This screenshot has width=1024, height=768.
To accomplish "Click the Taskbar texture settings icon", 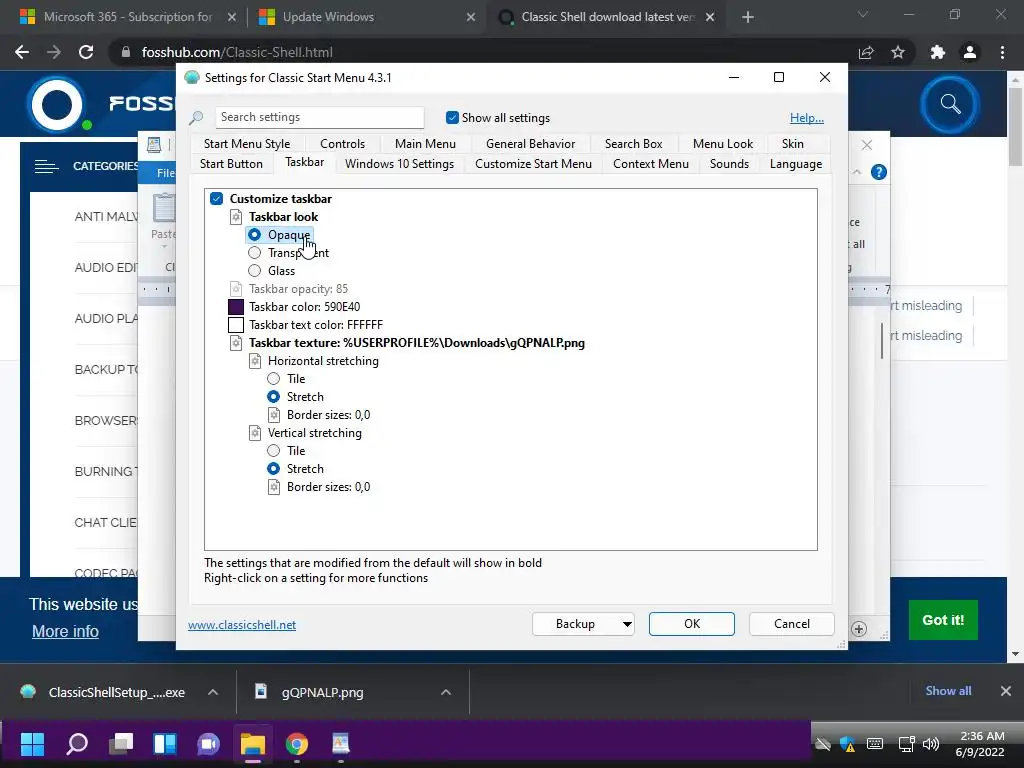I will pos(236,343).
